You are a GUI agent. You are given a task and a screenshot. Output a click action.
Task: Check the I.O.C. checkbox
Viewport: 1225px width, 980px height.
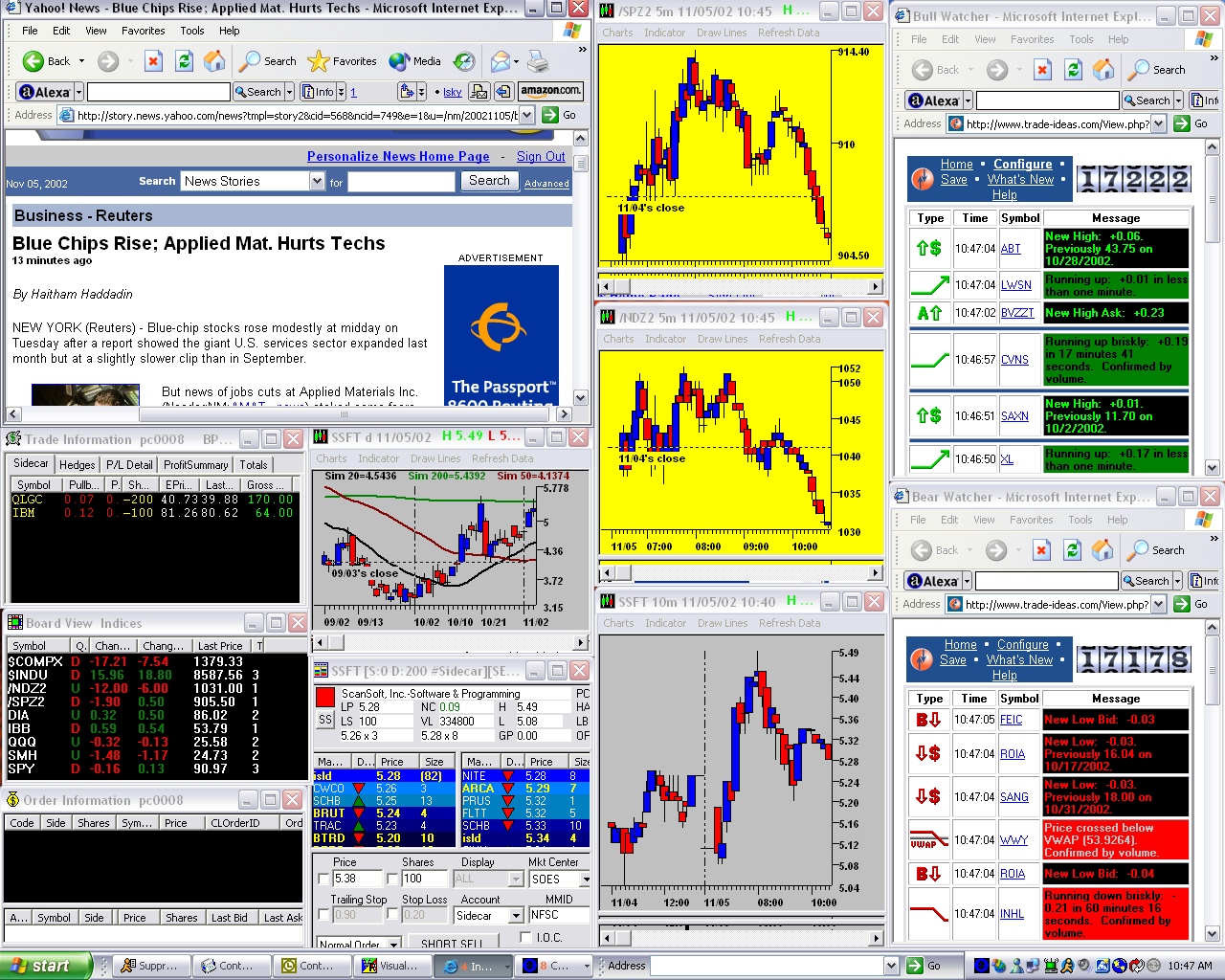(525, 937)
